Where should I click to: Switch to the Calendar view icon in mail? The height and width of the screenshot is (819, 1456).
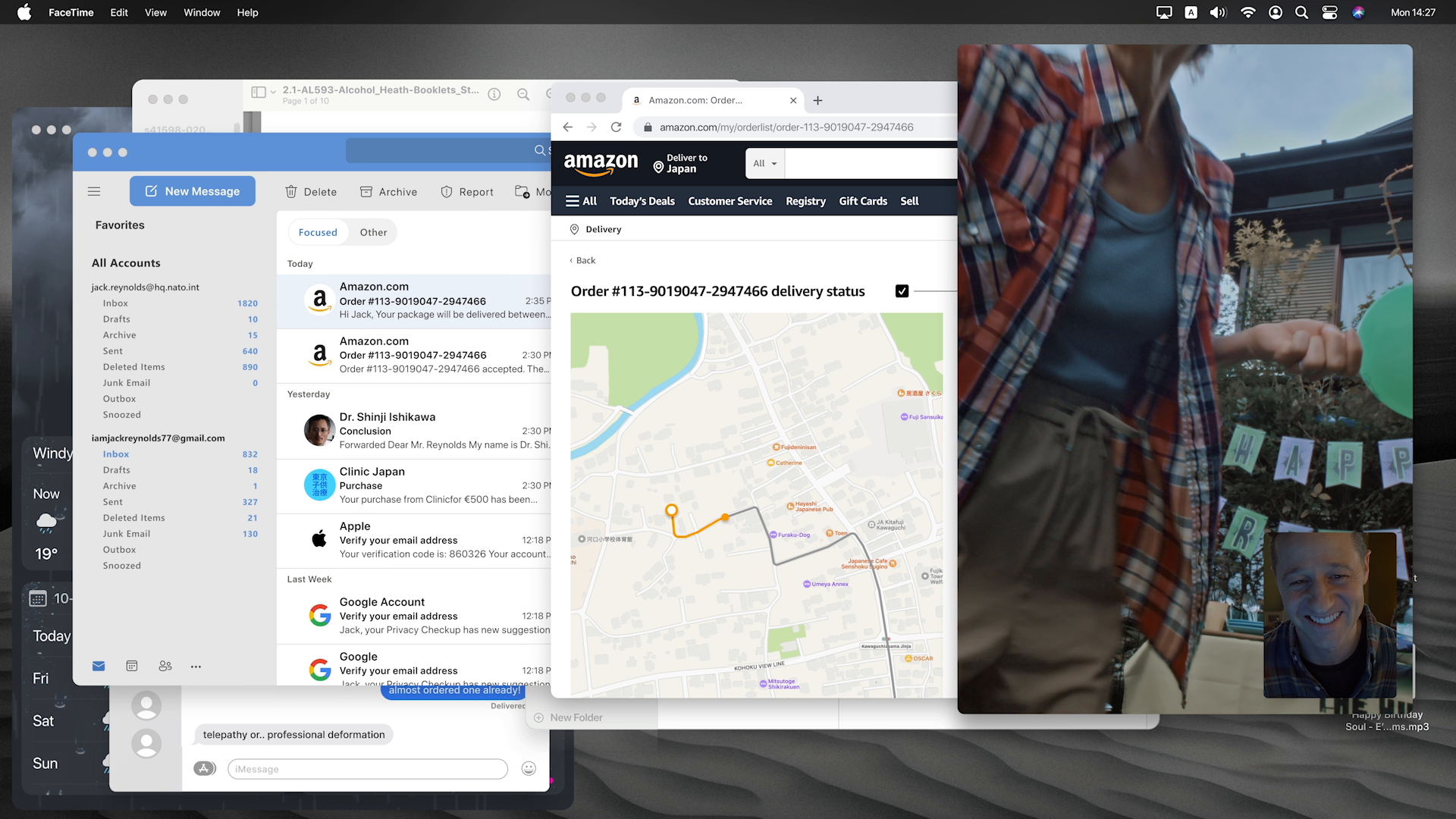(132, 666)
